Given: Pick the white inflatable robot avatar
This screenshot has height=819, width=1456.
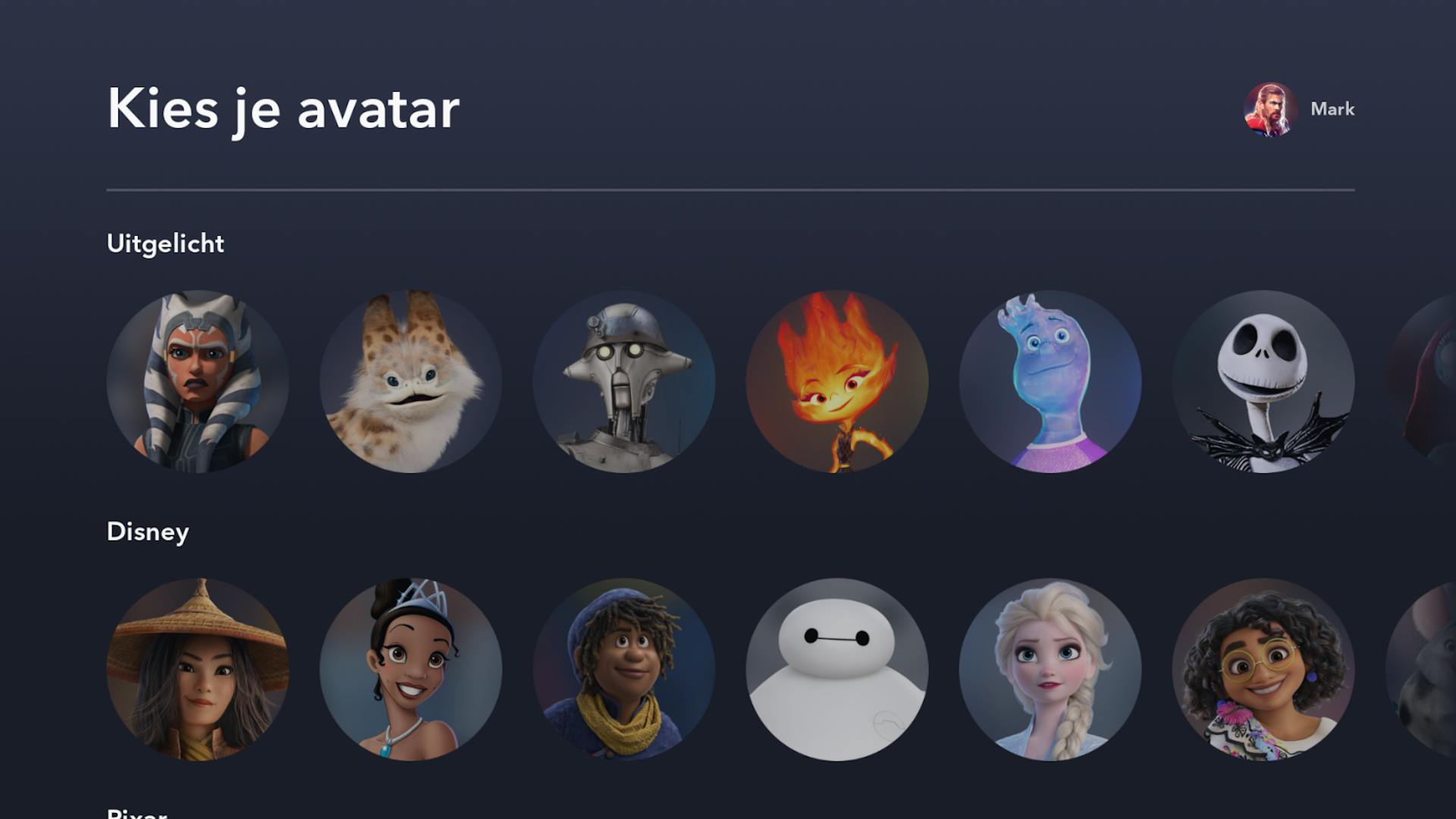Looking at the screenshot, I should pos(837,670).
